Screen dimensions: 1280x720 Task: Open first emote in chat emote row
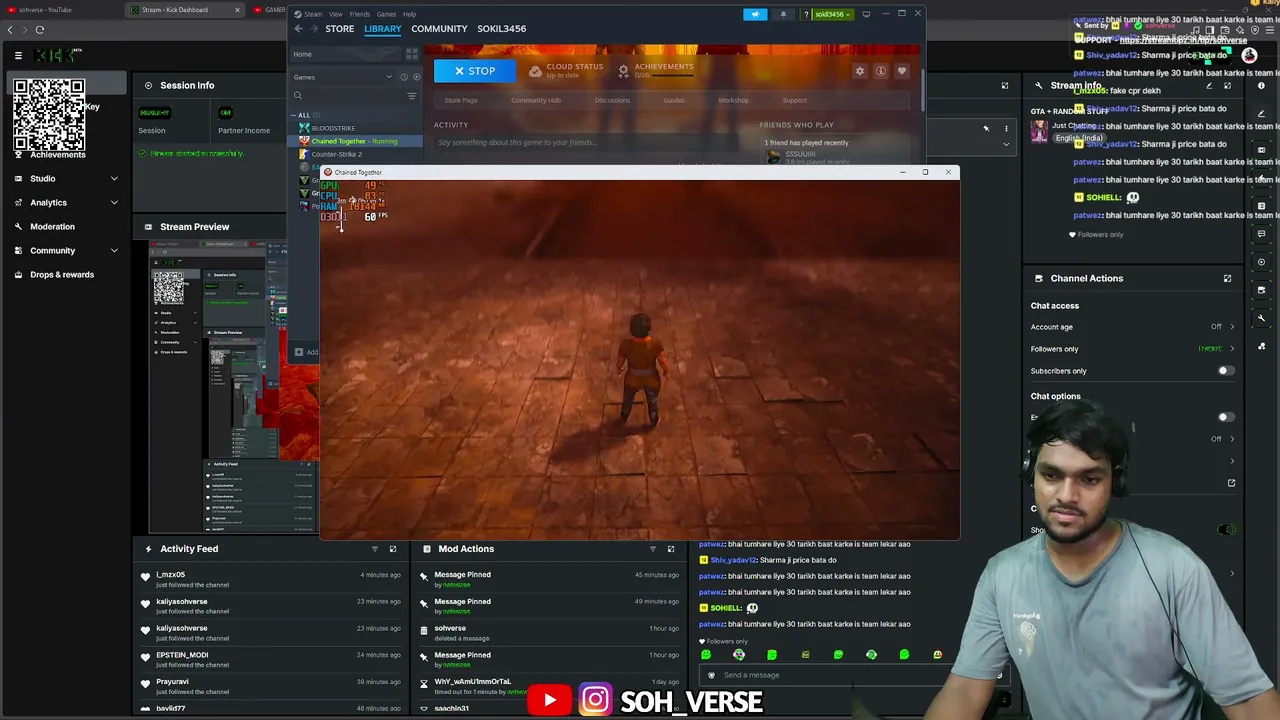[706, 655]
